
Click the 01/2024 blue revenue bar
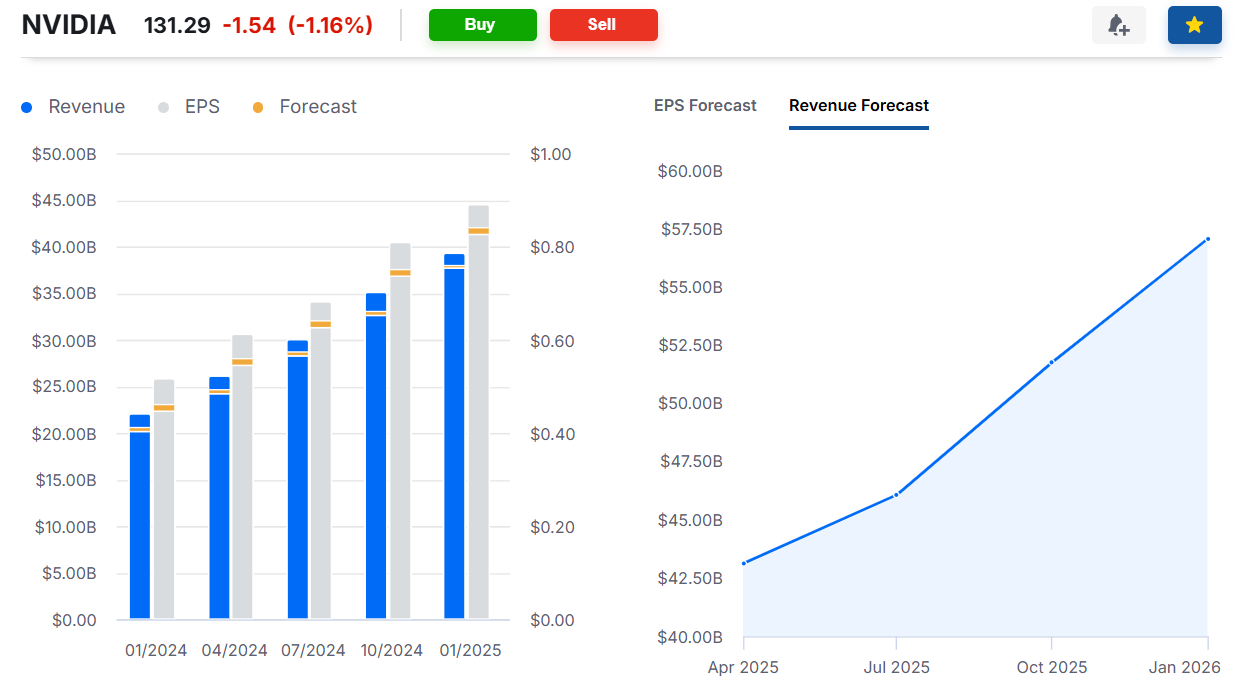(140, 517)
